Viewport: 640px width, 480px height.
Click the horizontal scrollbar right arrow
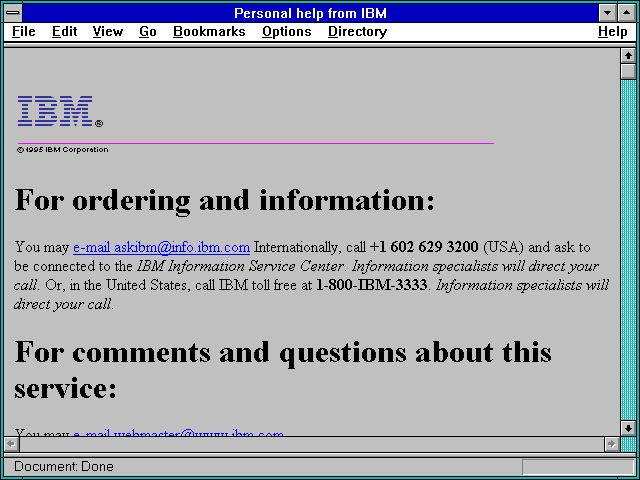(612, 444)
